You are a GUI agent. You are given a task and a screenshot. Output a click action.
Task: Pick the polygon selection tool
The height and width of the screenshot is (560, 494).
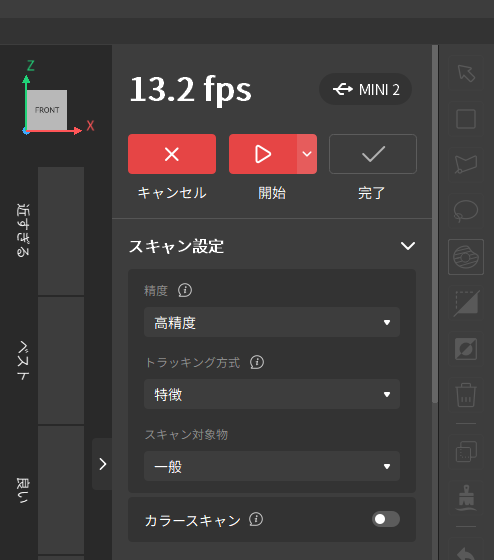(x=466, y=165)
